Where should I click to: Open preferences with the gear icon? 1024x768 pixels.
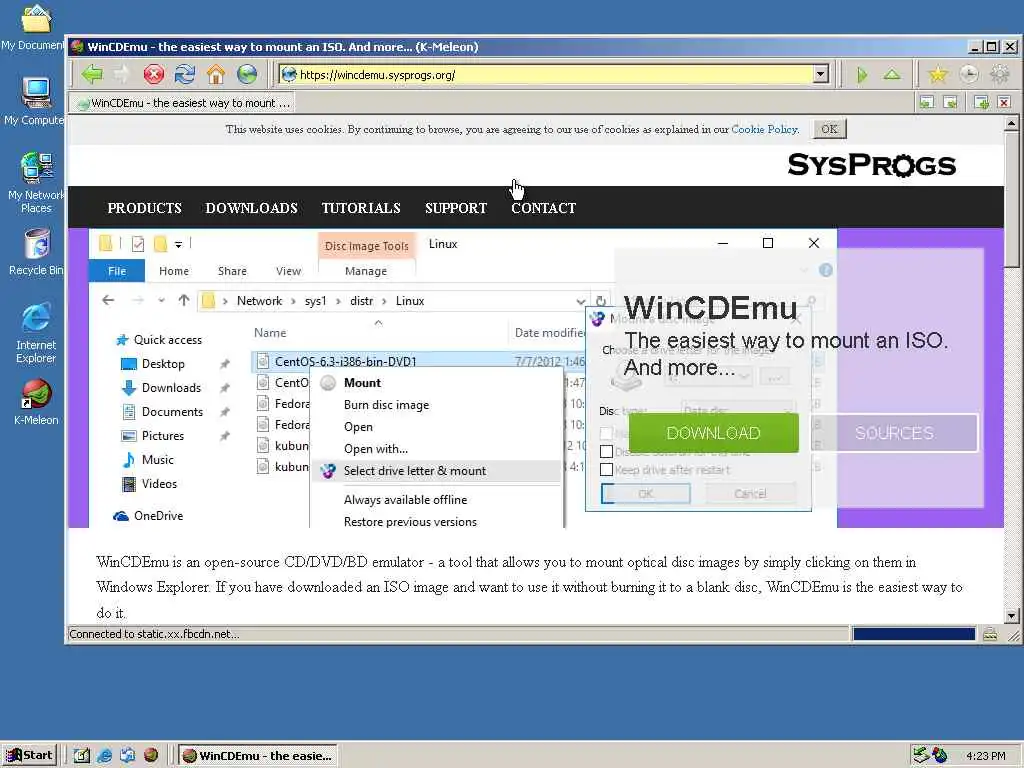1000,75
